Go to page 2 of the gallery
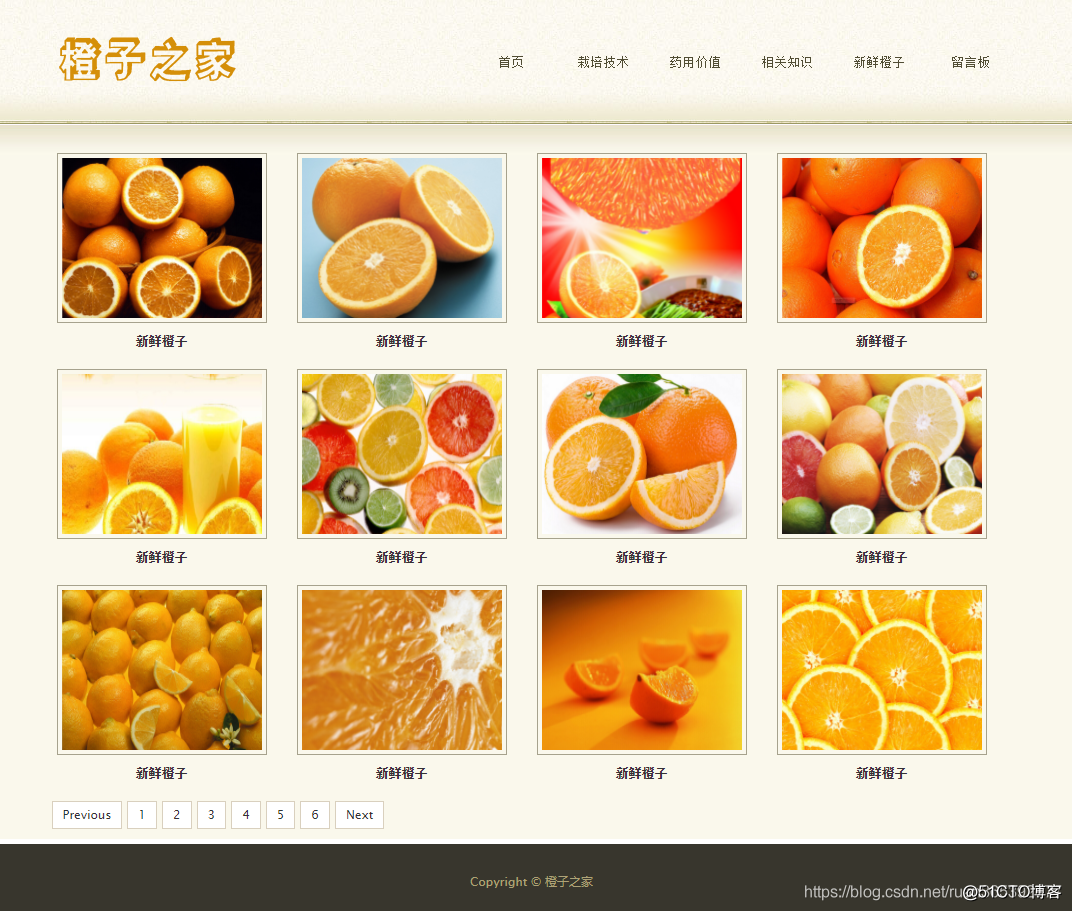This screenshot has height=911, width=1072. click(176, 814)
